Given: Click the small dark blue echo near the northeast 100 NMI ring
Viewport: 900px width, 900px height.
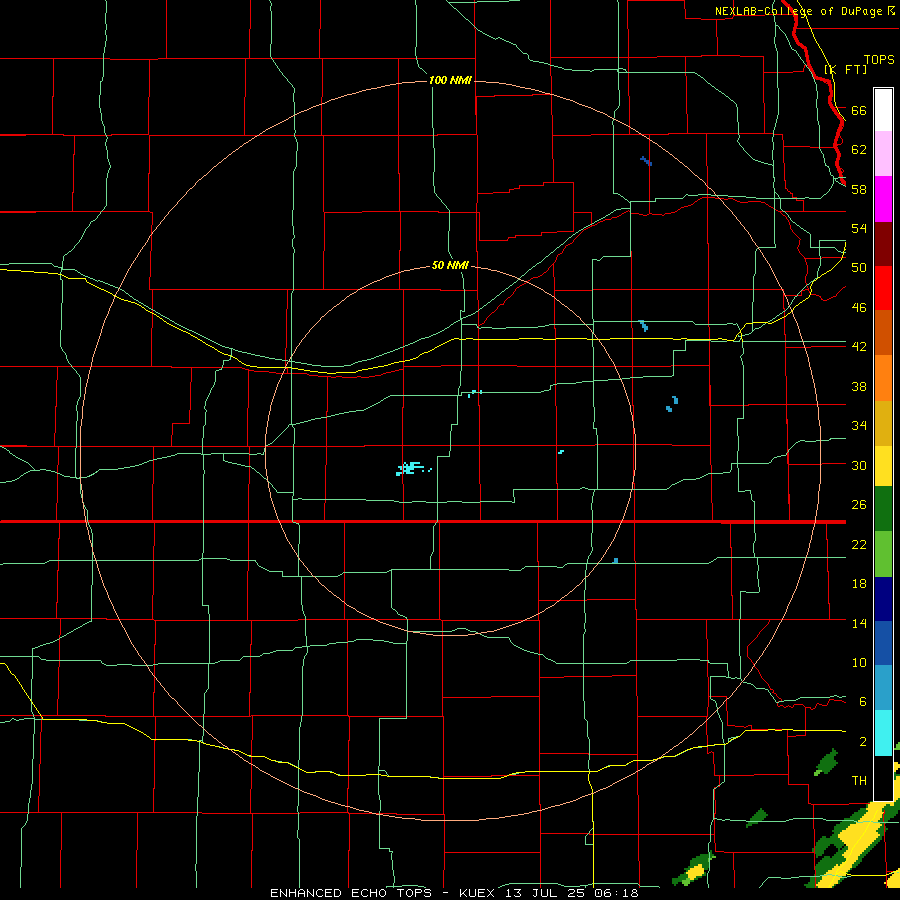Looking at the screenshot, I should coord(646,161).
